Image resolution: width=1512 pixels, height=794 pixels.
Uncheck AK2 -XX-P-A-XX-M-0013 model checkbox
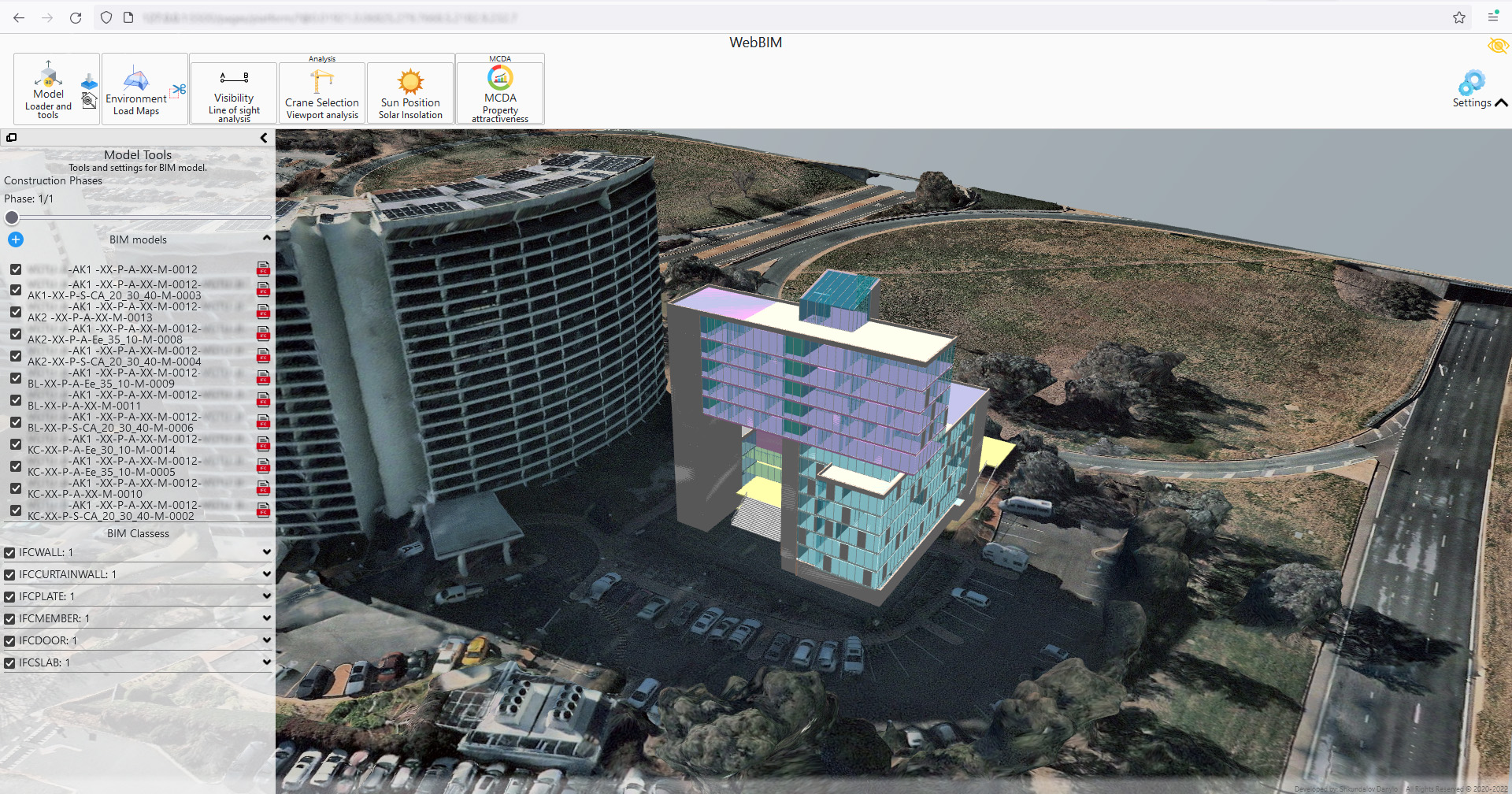[x=16, y=312]
